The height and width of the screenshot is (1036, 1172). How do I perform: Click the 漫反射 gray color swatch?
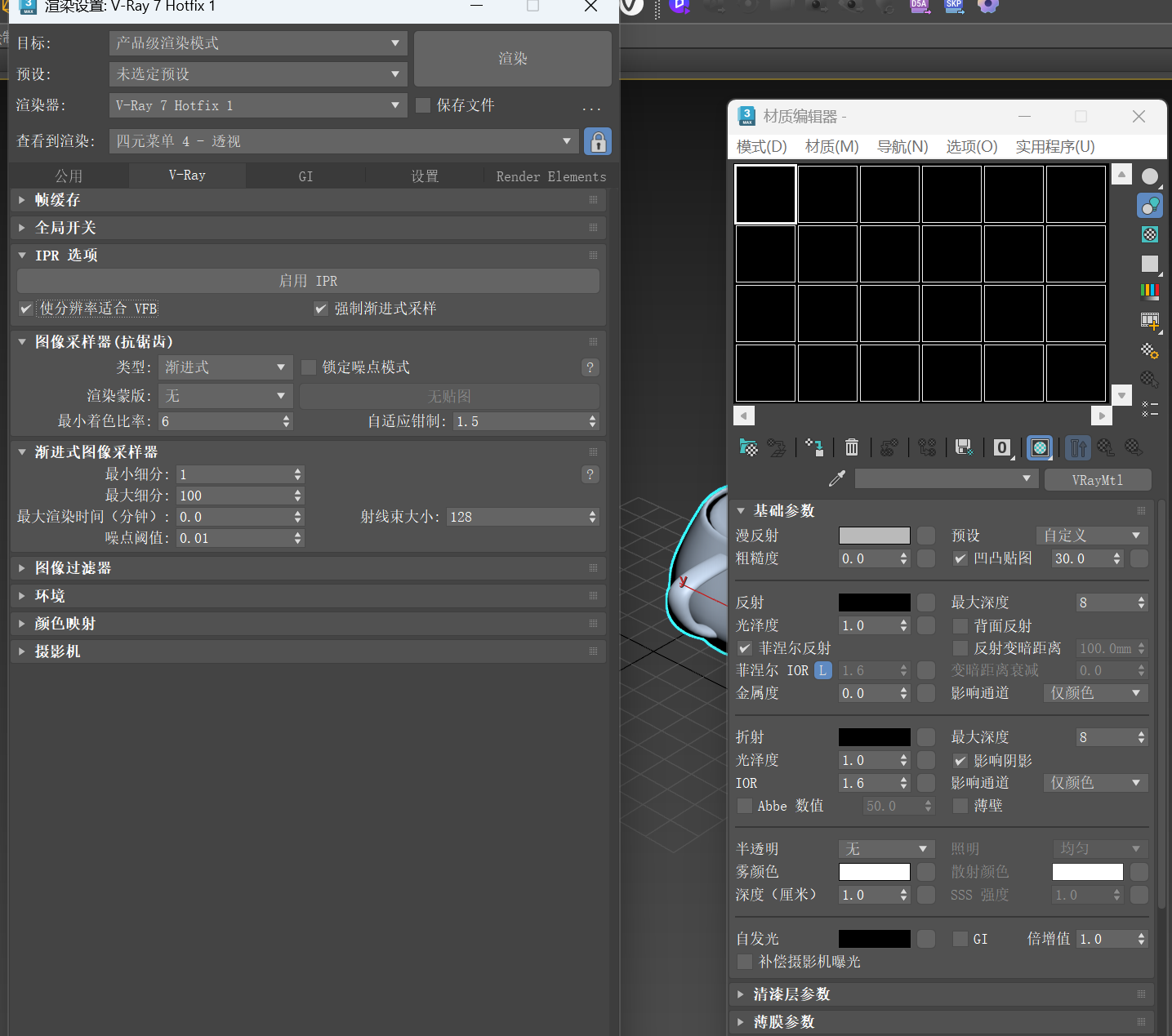pos(875,536)
